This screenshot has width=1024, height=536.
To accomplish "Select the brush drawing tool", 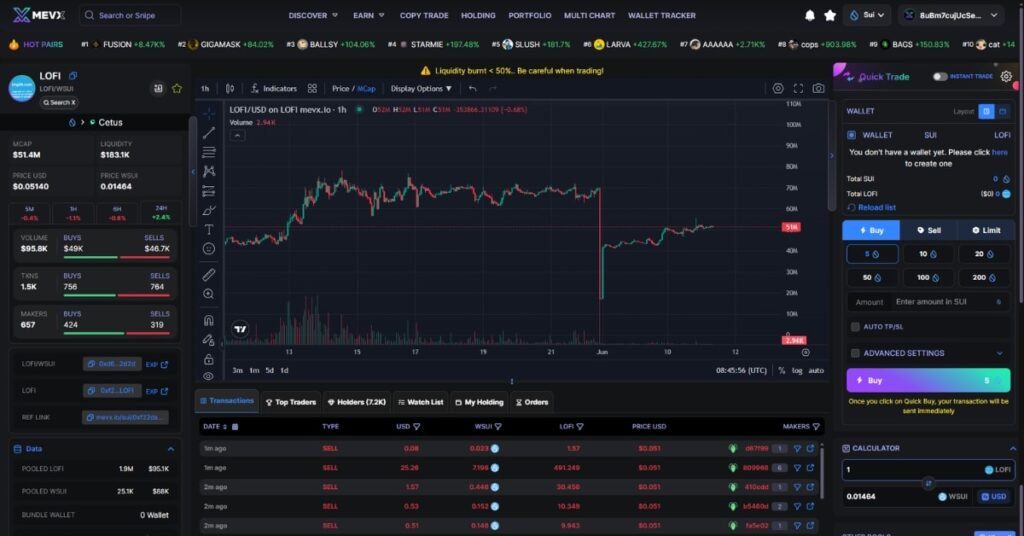I will (x=209, y=210).
